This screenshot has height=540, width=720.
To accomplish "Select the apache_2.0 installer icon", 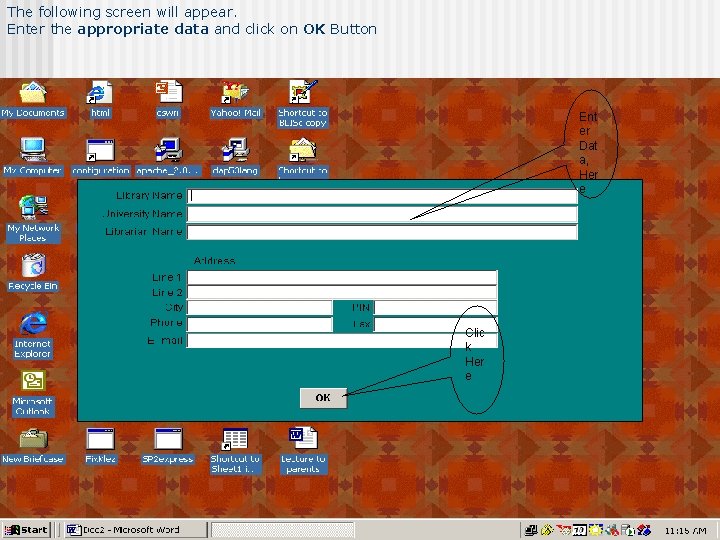I will (168, 157).
